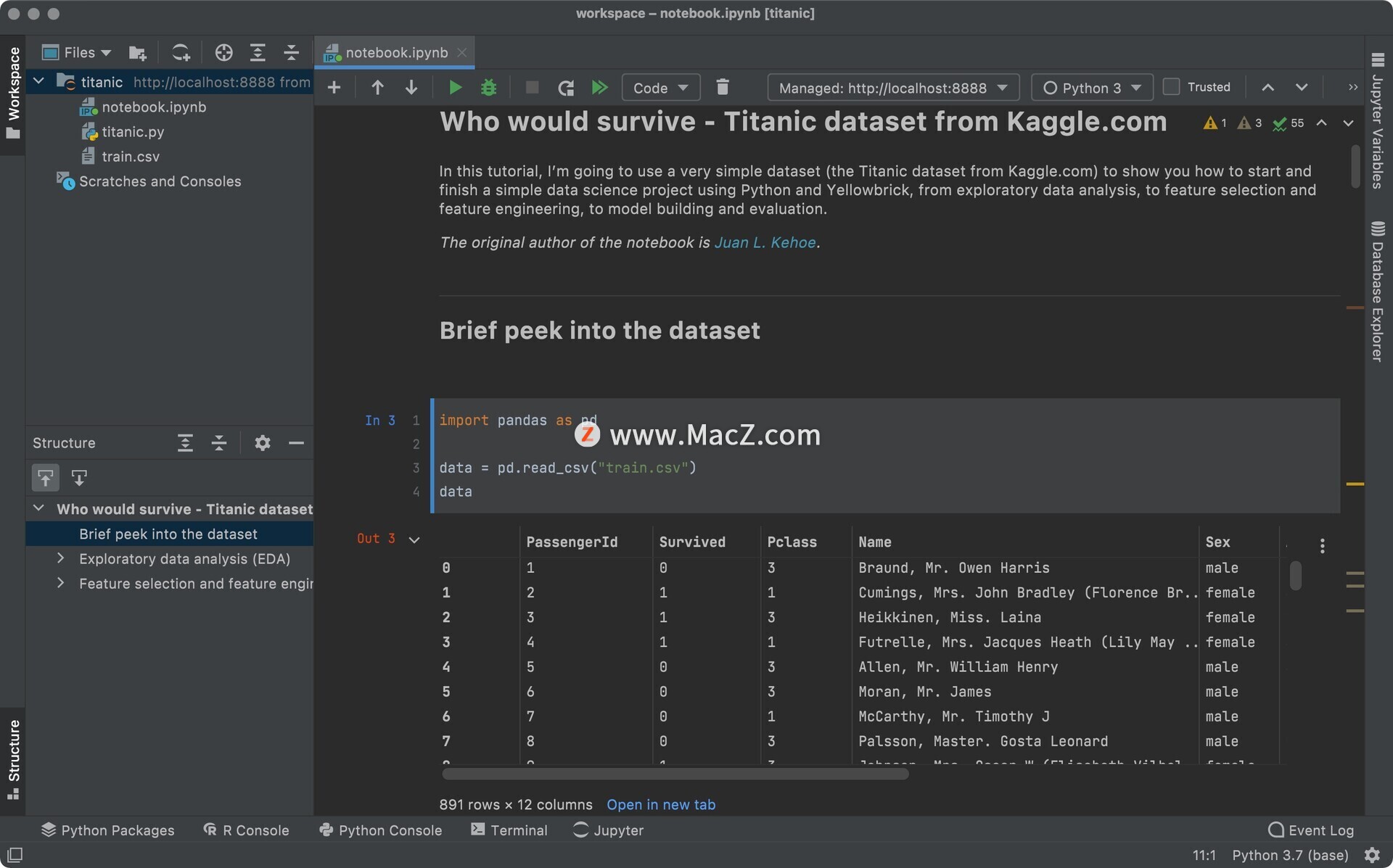Toggle autoscroll to source in Structure
The width and height of the screenshot is (1393, 868).
coord(46,478)
